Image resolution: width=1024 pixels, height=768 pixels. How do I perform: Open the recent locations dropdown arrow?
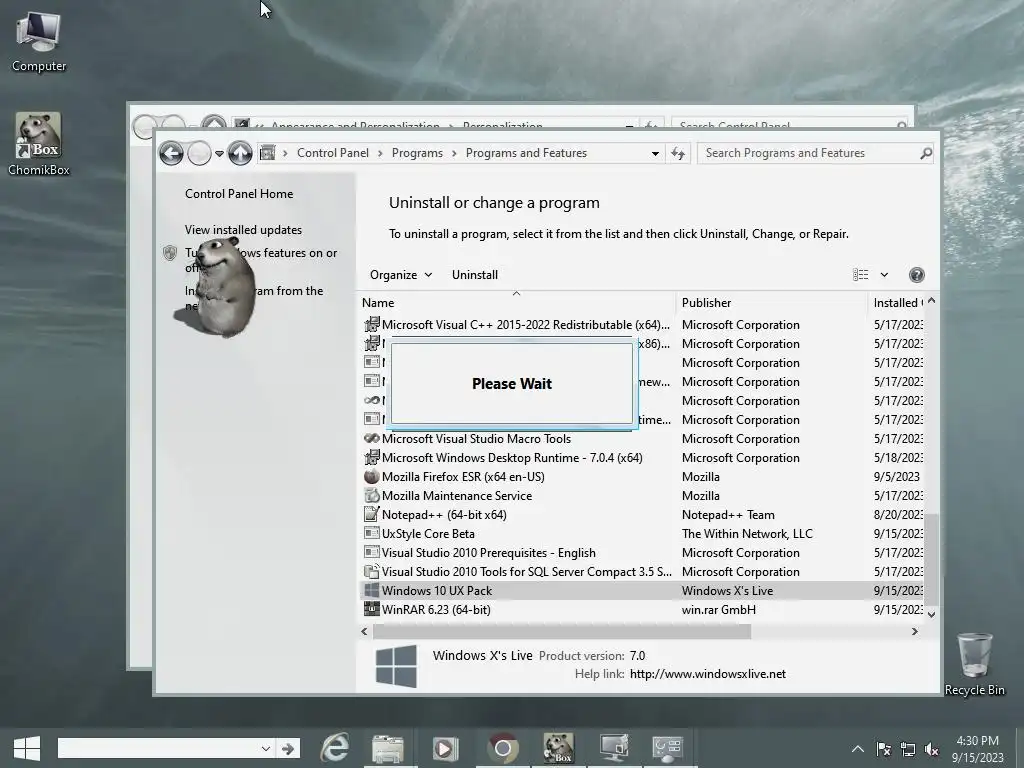[x=219, y=154]
